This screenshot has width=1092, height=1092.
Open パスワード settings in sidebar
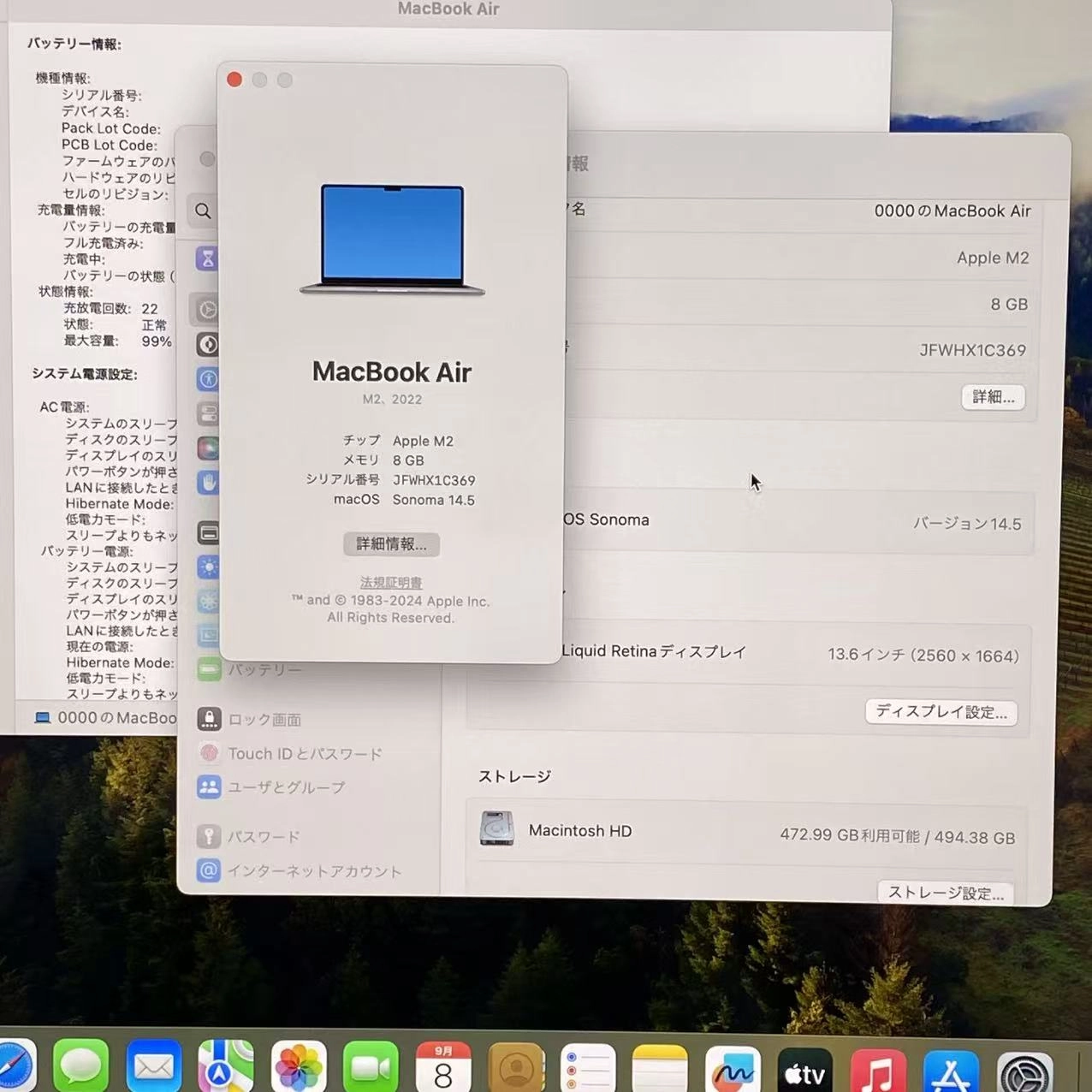click(248, 836)
